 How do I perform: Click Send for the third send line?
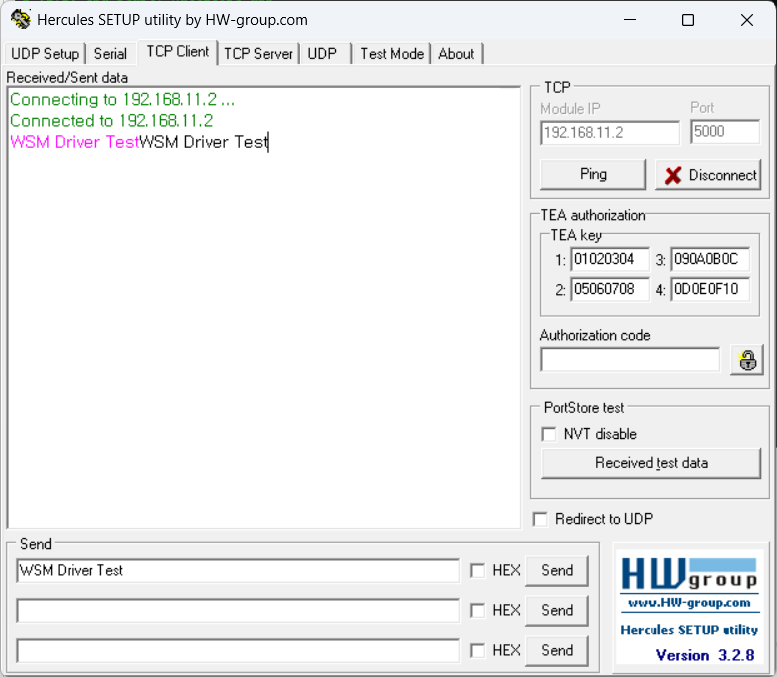557,650
